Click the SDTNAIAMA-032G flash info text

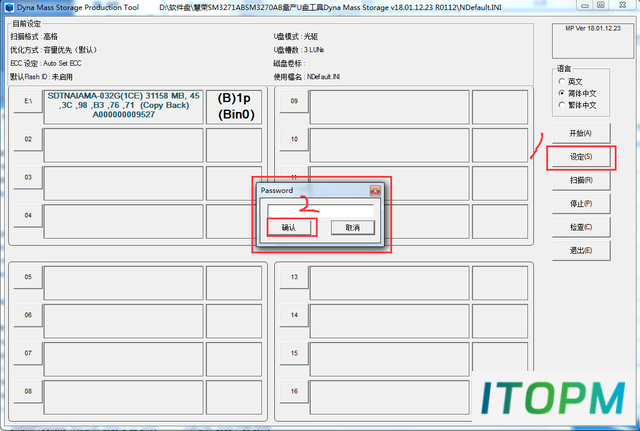[124, 105]
